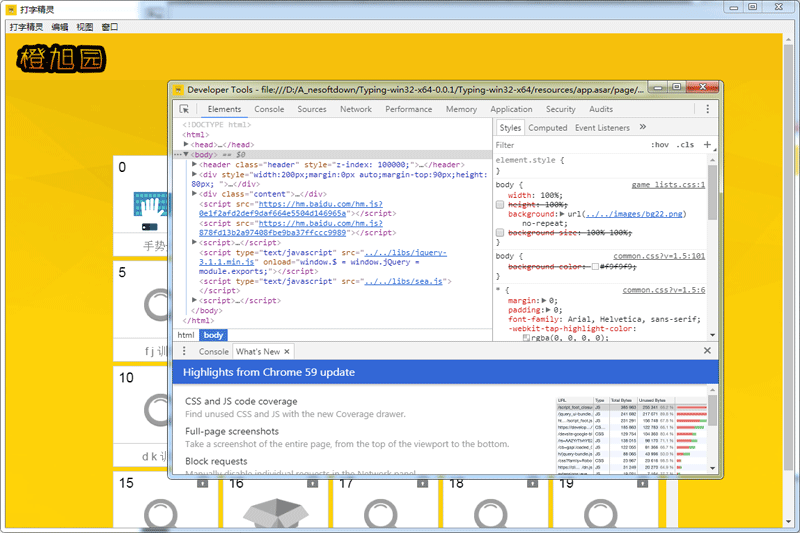
Task: Activate the inspect element picker icon
Action: tap(184, 109)
